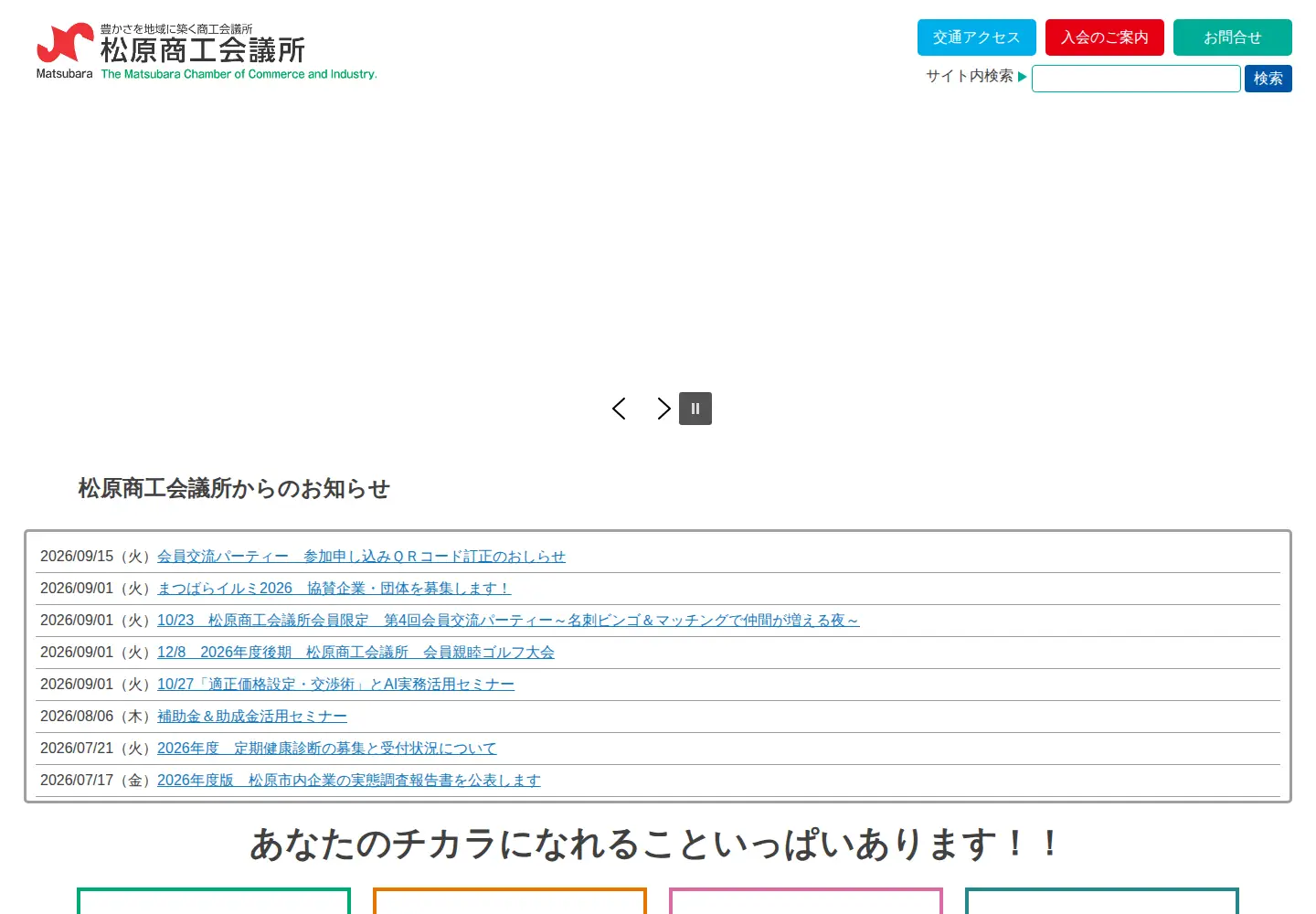Open the 12/8 会員親睦ゴルフ大会 notice
This screenshot has width=1316, height=914.
click(356, 653)
